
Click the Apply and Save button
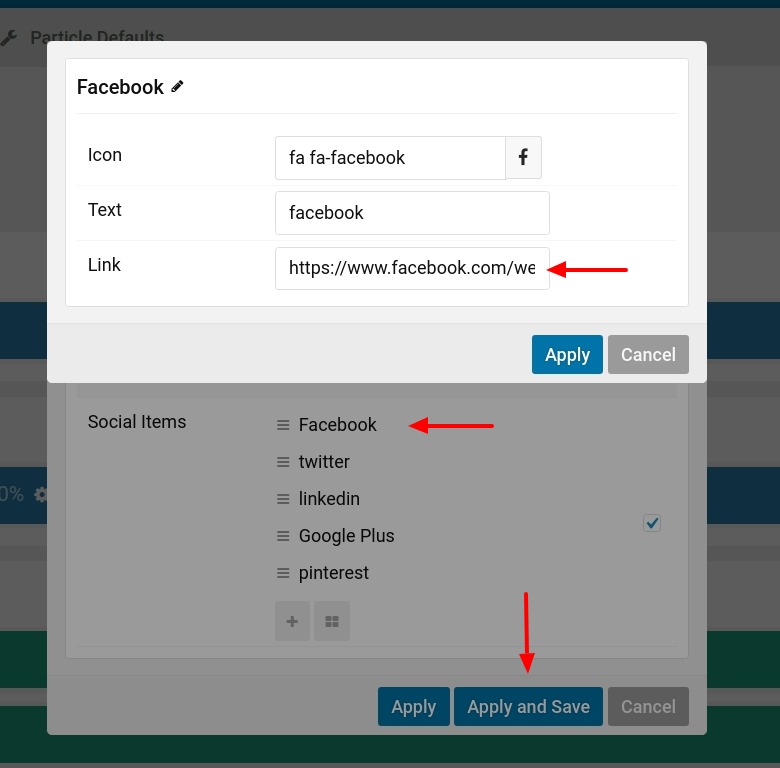(528, 707)
